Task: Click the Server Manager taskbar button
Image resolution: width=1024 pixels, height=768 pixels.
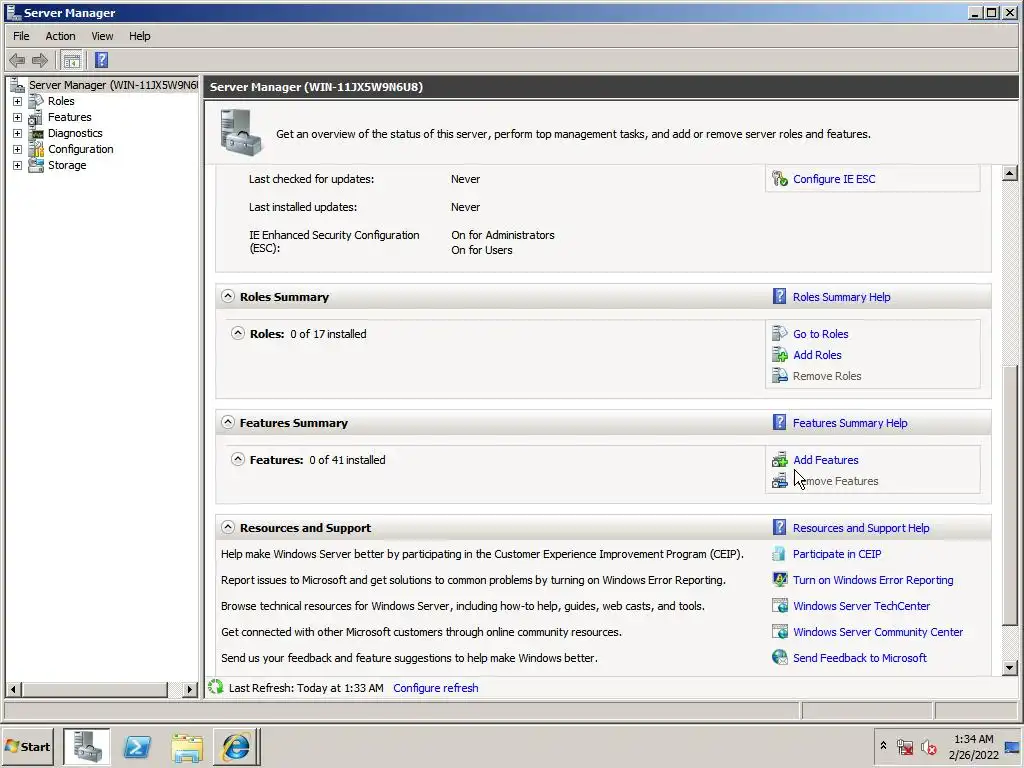Action: tap(87, 746)
